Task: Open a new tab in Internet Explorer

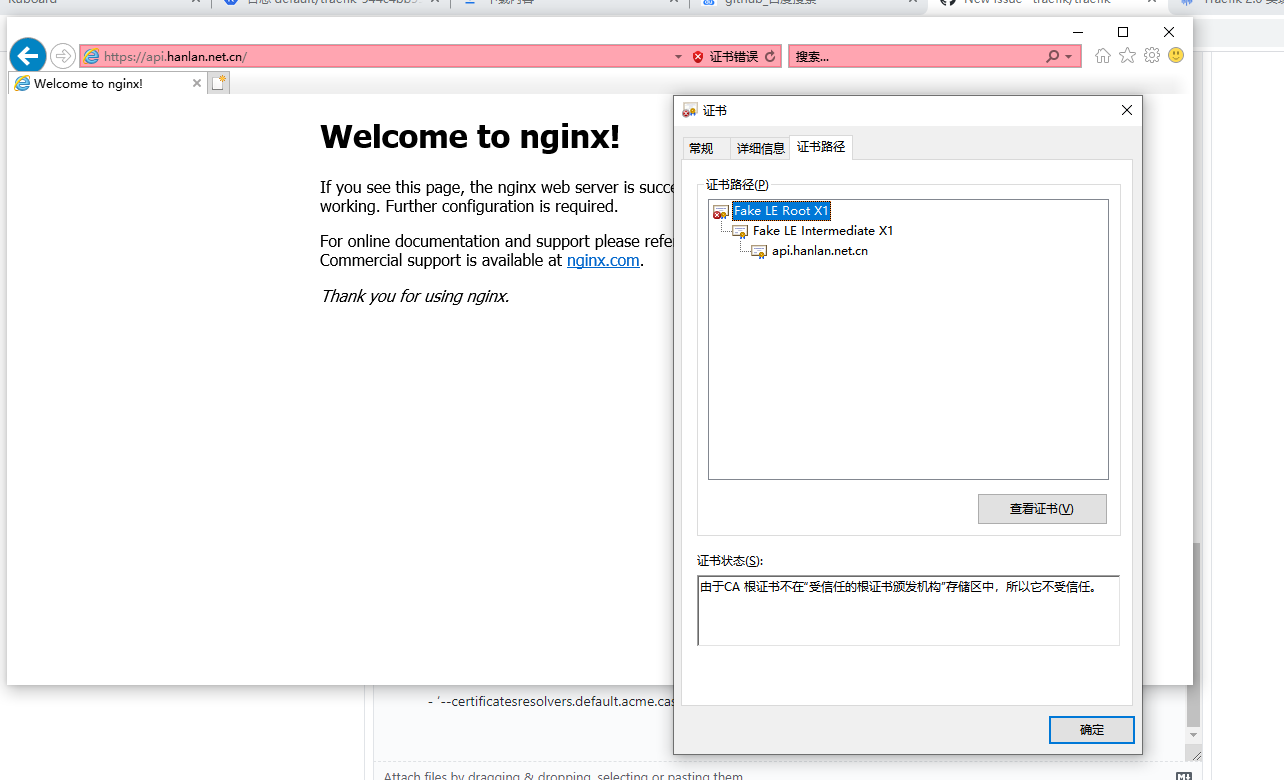Action: 219,83
